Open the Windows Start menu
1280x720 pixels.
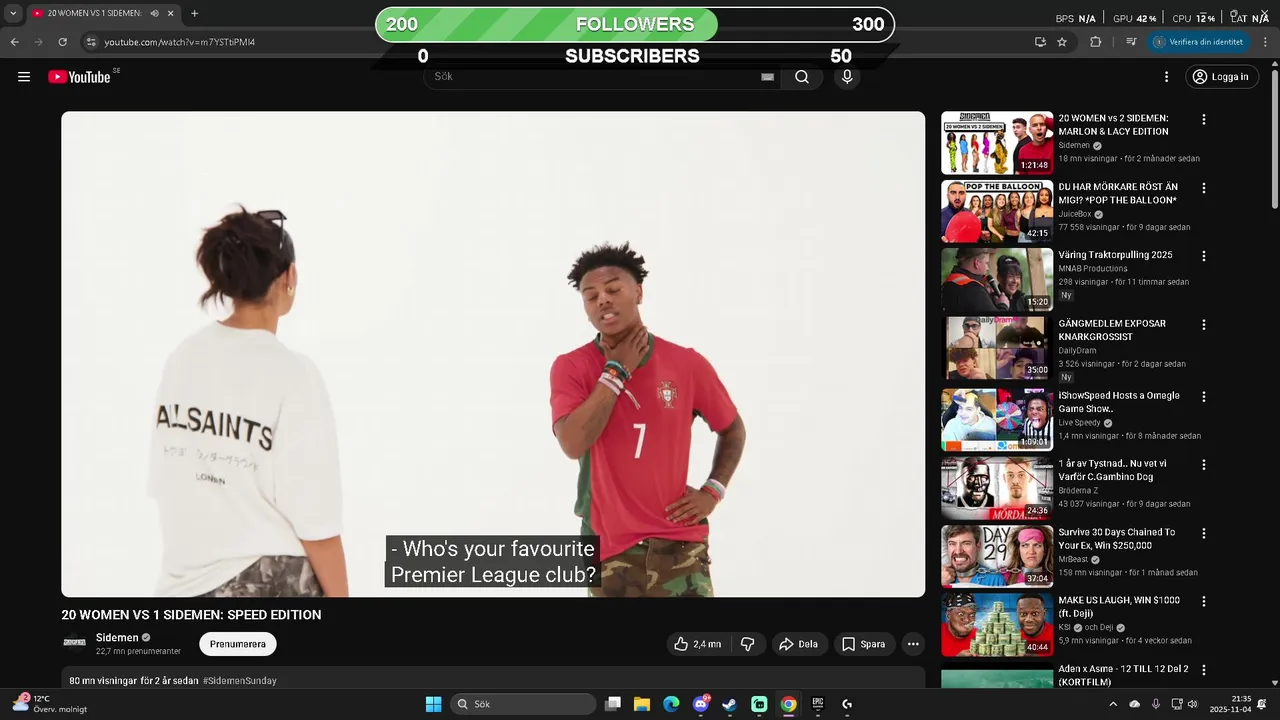click(433, 704)
